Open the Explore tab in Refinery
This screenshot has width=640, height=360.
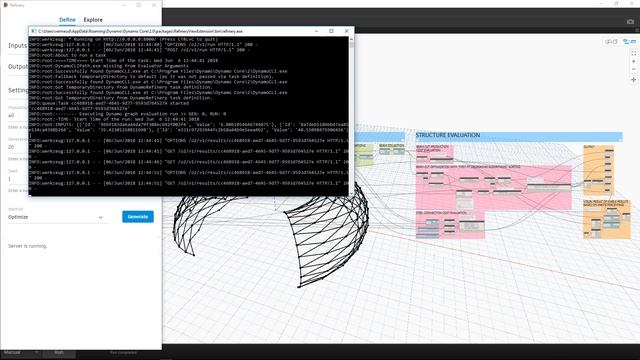[x=93, y=20]
